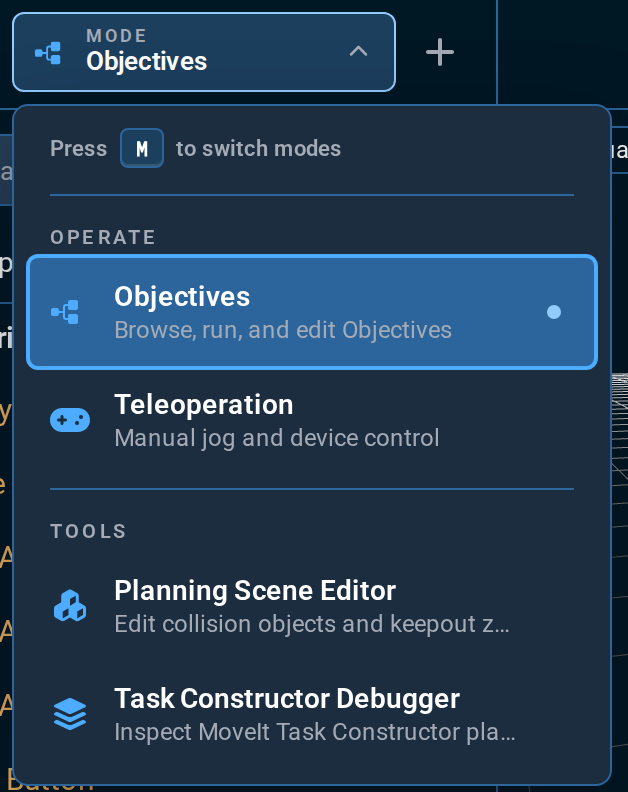628x792 pixels.
Task: Select the Objectives mode entry
Action: tap(312, 312)
